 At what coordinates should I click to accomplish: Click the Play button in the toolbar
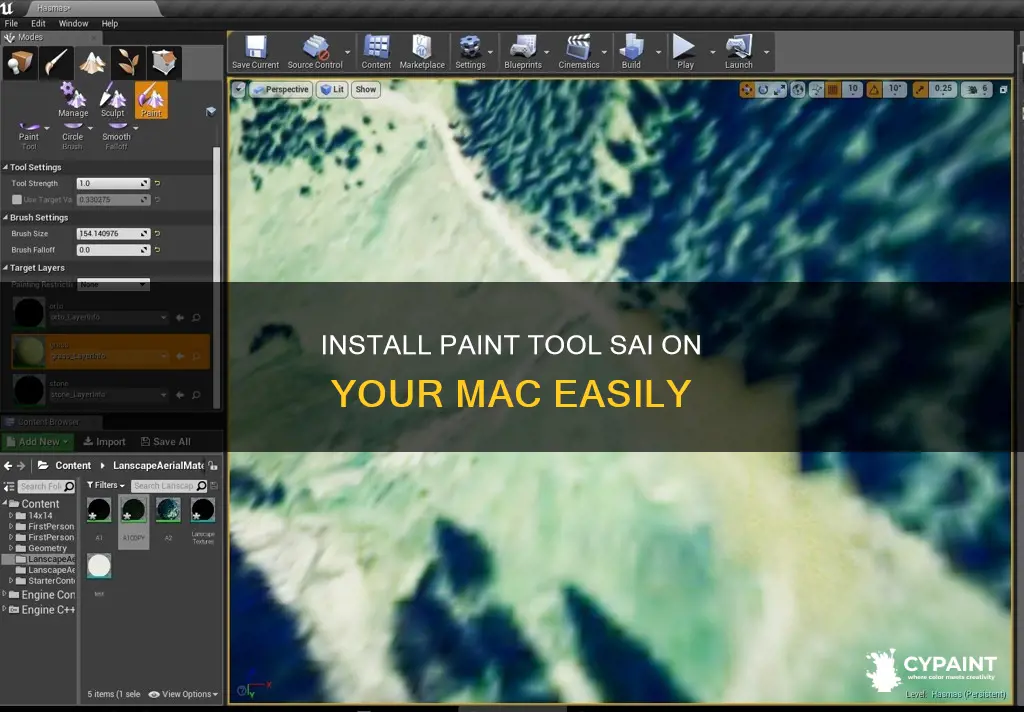tap(685, 52)
